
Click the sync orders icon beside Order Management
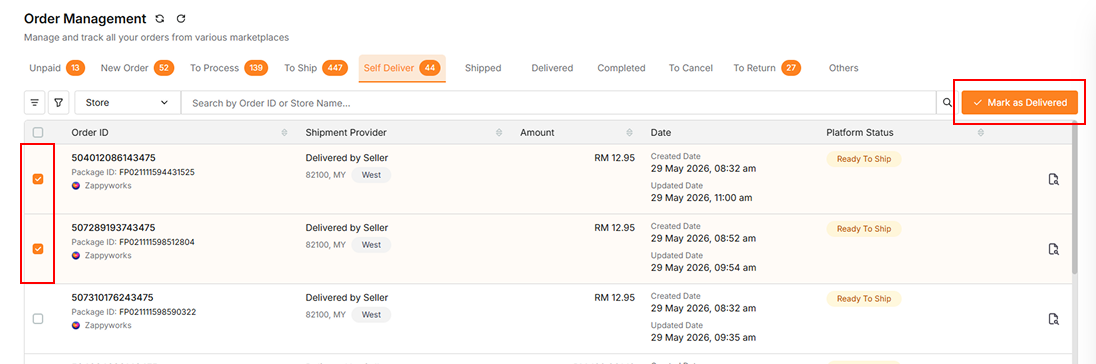[x=159, y=19]
